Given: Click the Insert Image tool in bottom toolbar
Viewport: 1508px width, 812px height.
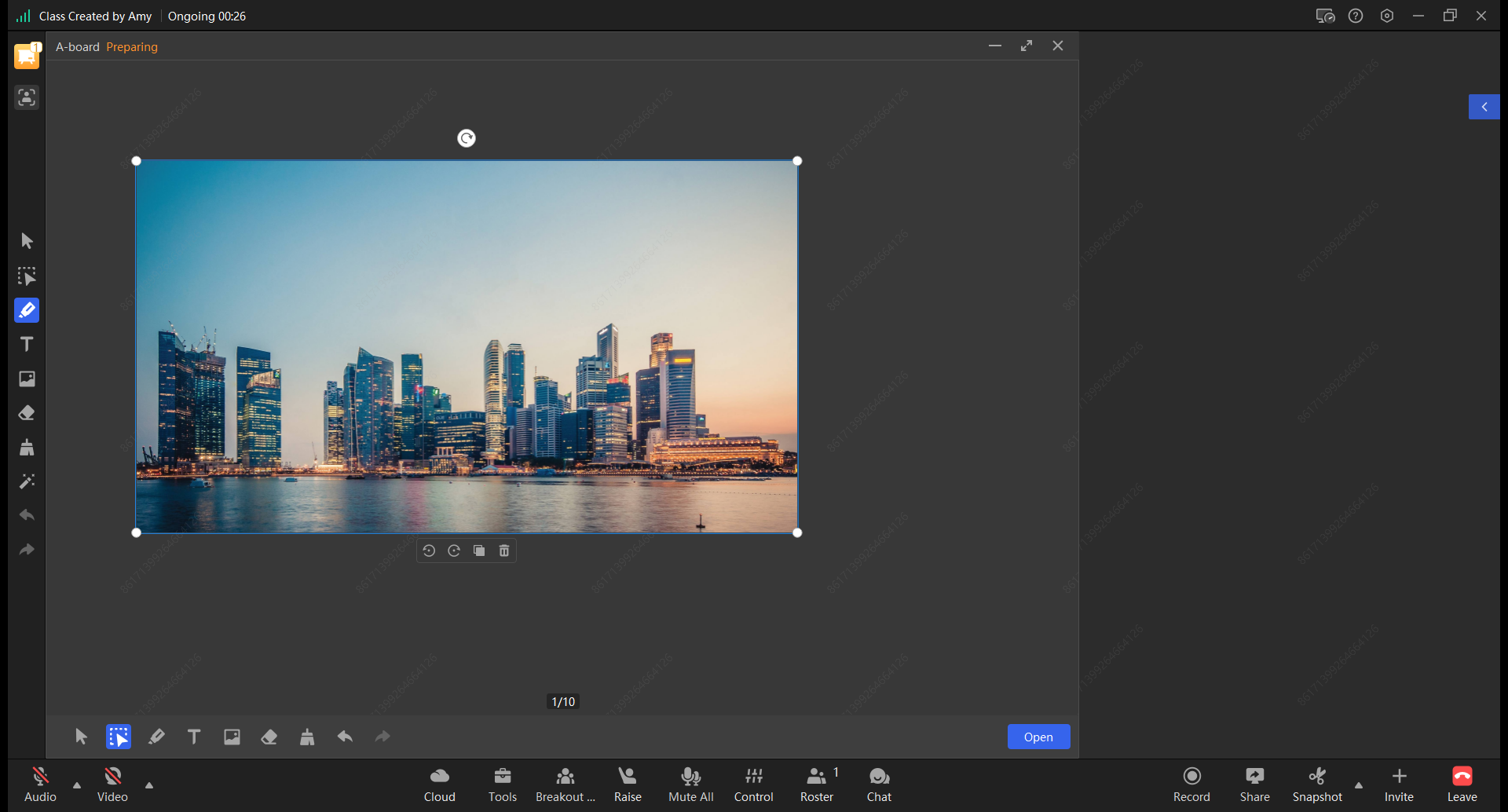Looking at the screenshot, I should tap(232, 737).
